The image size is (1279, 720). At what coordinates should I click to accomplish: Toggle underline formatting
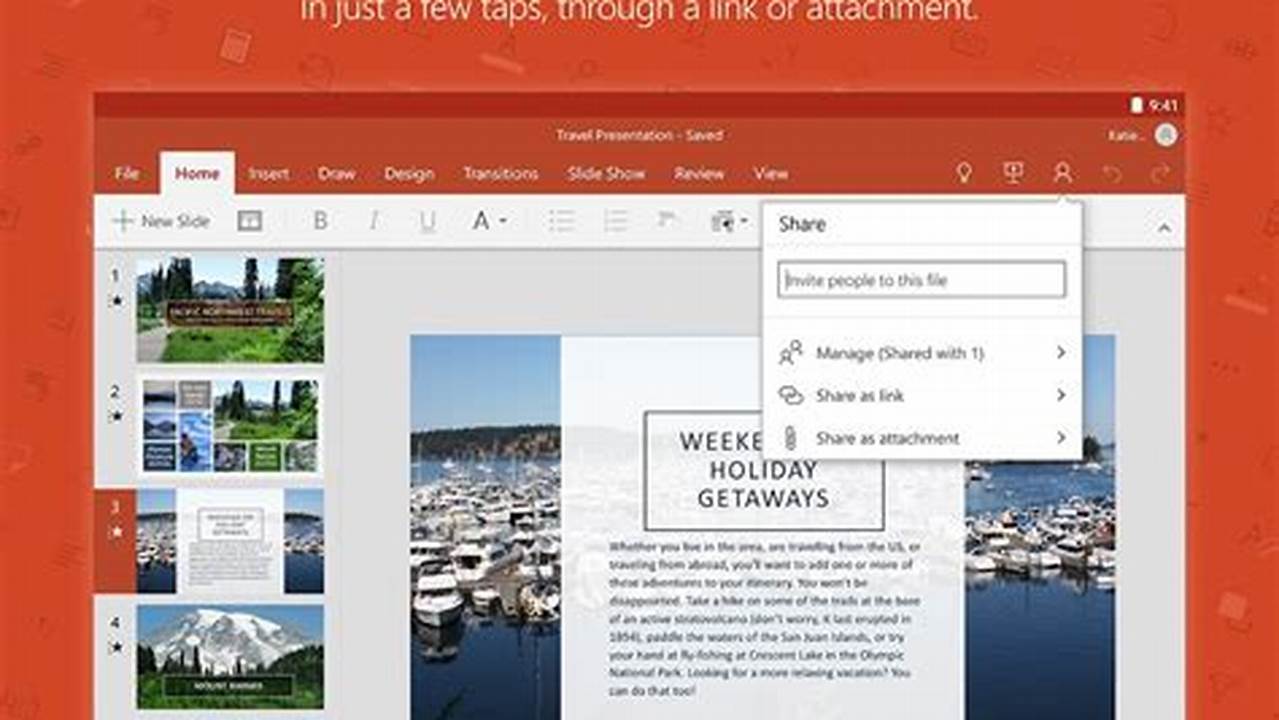(x=426, y=221)
